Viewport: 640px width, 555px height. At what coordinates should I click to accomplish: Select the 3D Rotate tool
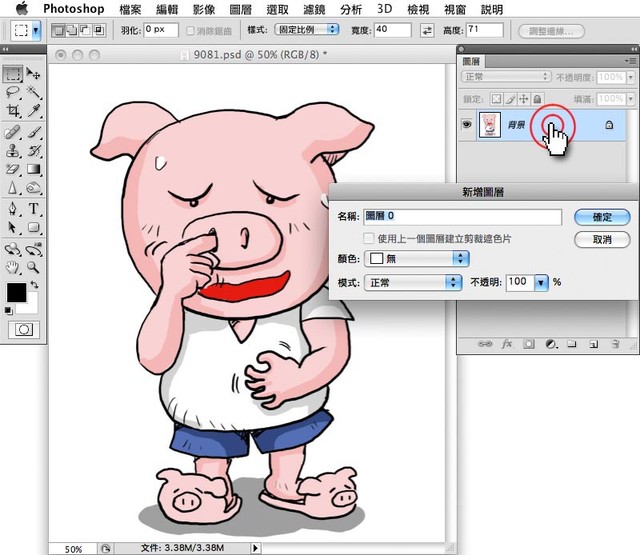click(12, 249)
